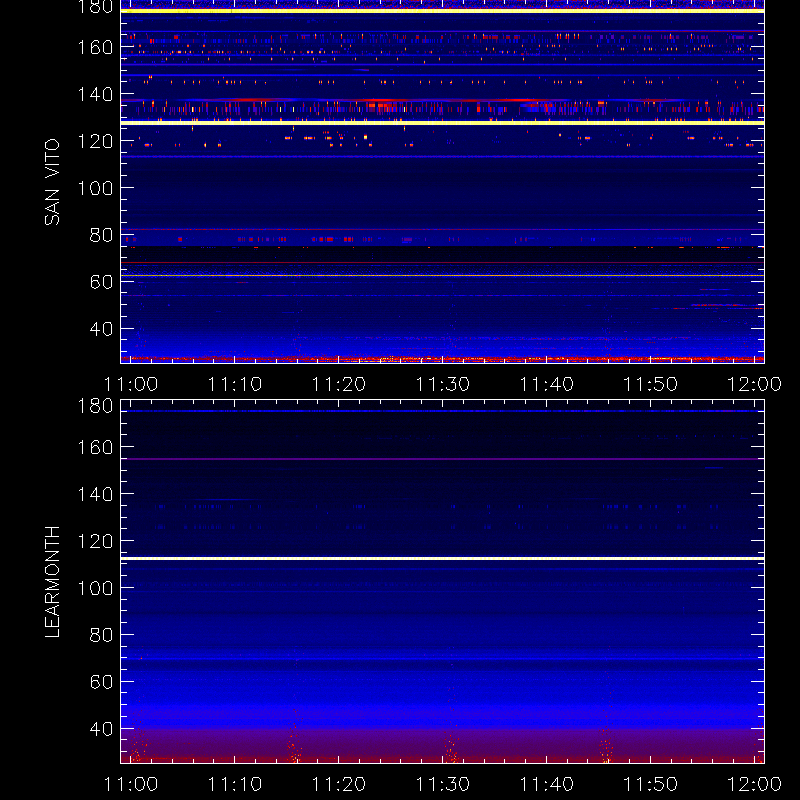Pick the 140 label on Learmonth axis
The width and height of the screenshot is (800, 800).
(x=95, y=494)
